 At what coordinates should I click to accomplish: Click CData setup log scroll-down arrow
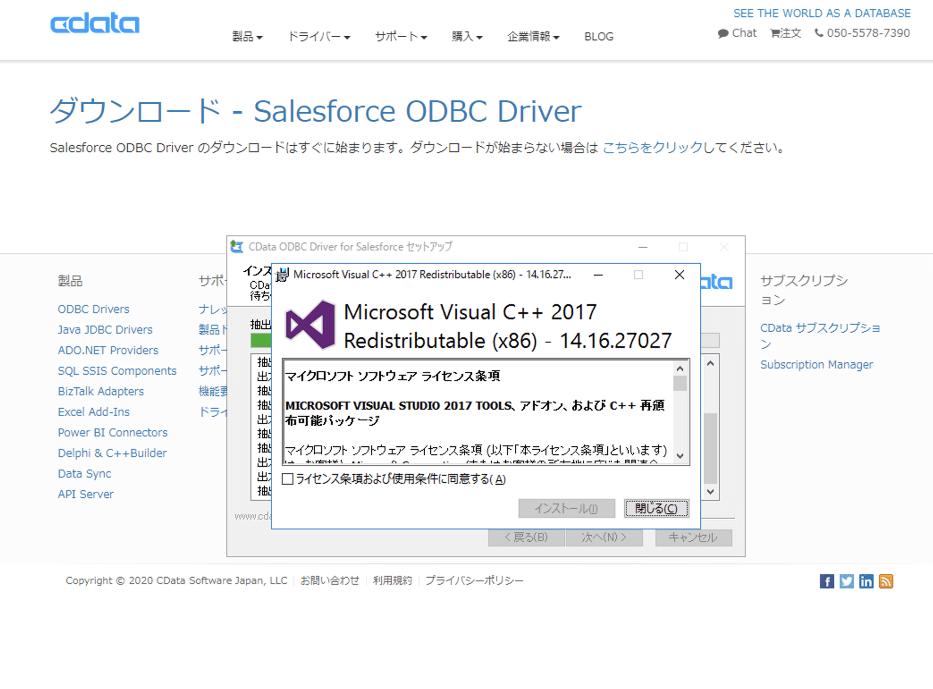tap(710, 492)
